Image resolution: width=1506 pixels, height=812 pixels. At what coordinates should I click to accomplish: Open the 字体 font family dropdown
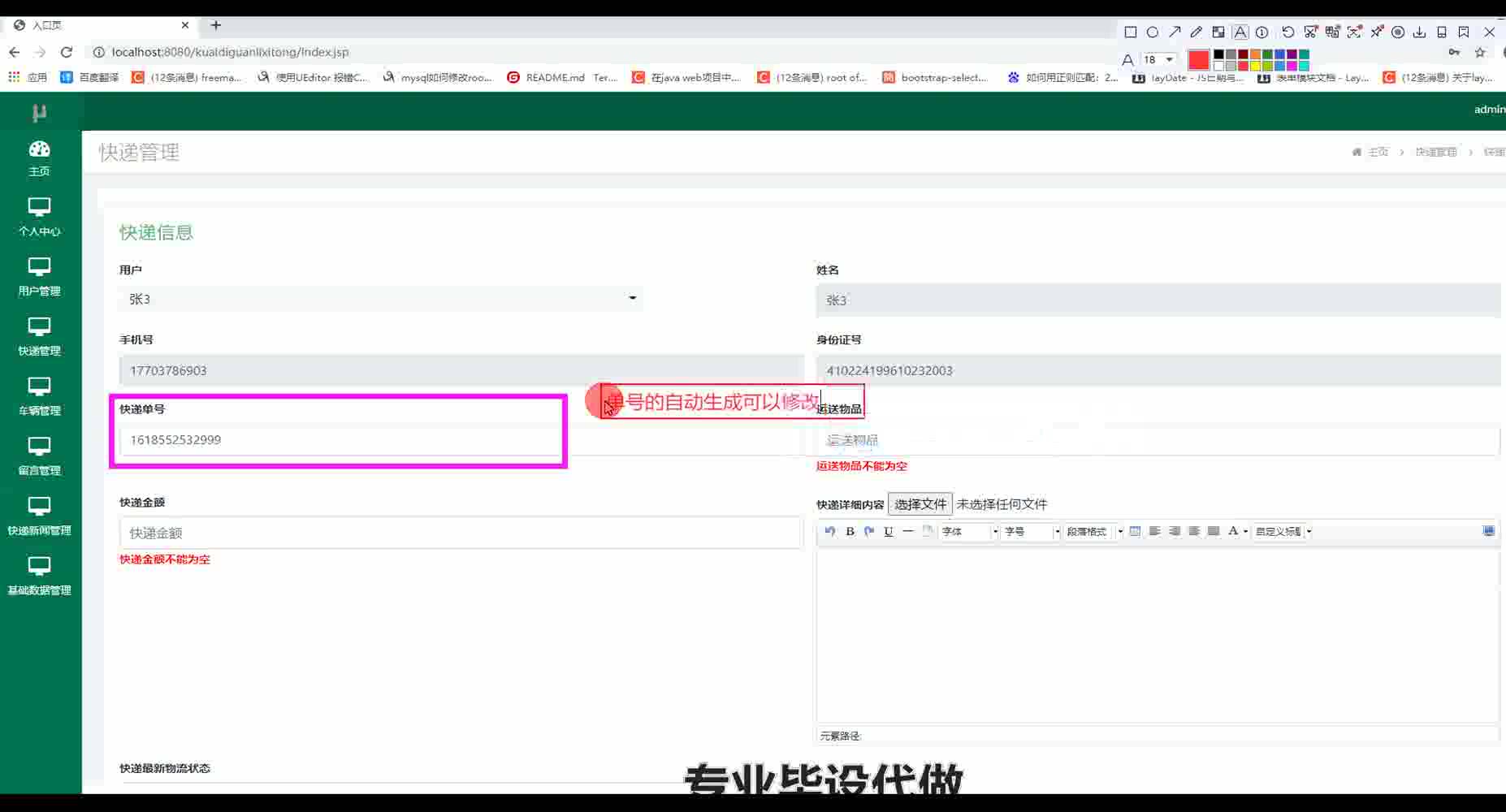[968, 532]
